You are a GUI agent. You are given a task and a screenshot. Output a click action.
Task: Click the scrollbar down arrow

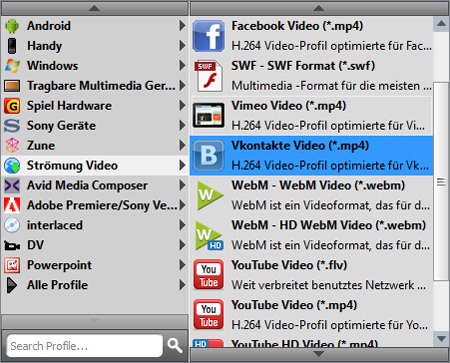441,339
